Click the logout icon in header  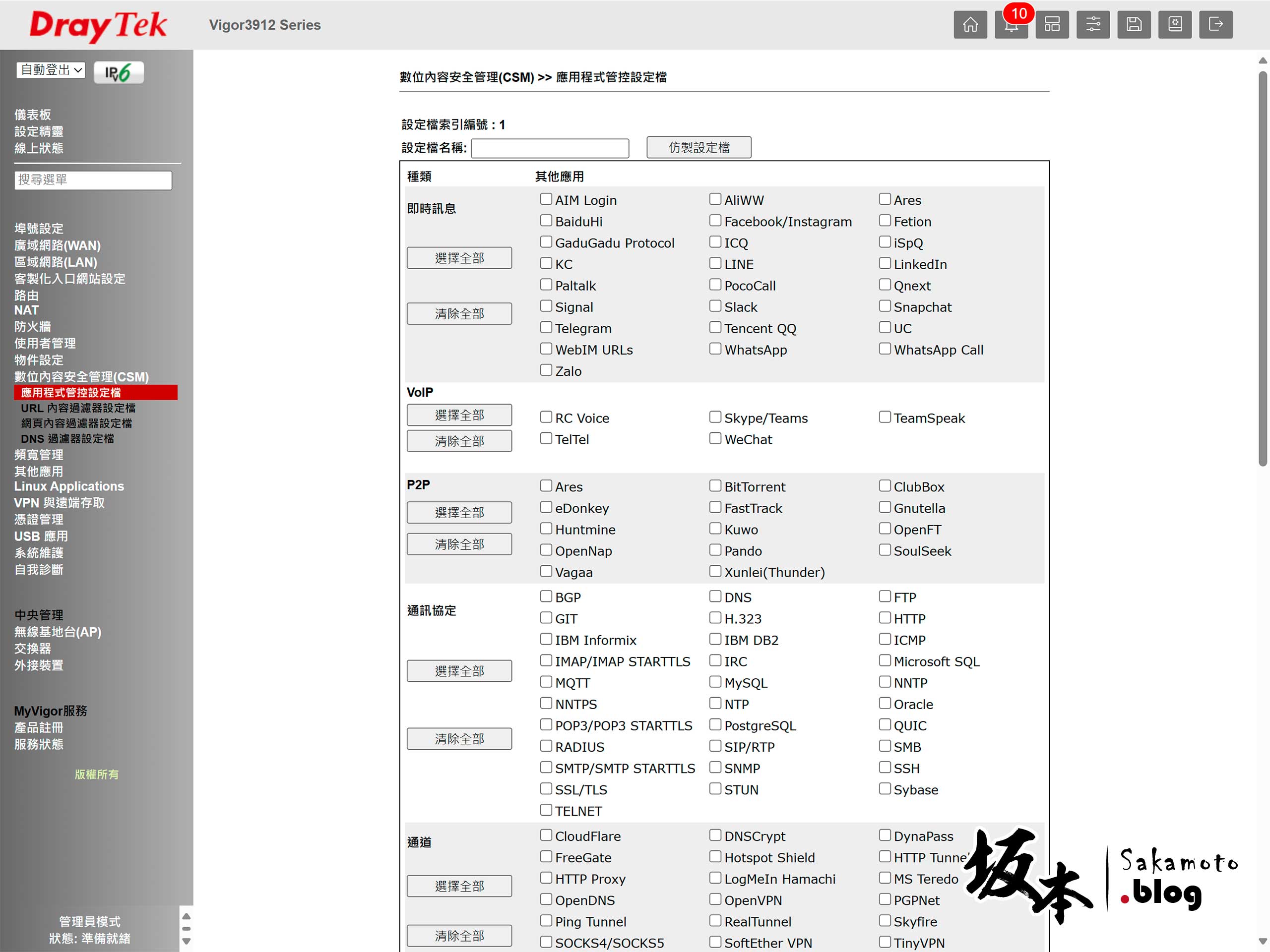point(1215,25)
